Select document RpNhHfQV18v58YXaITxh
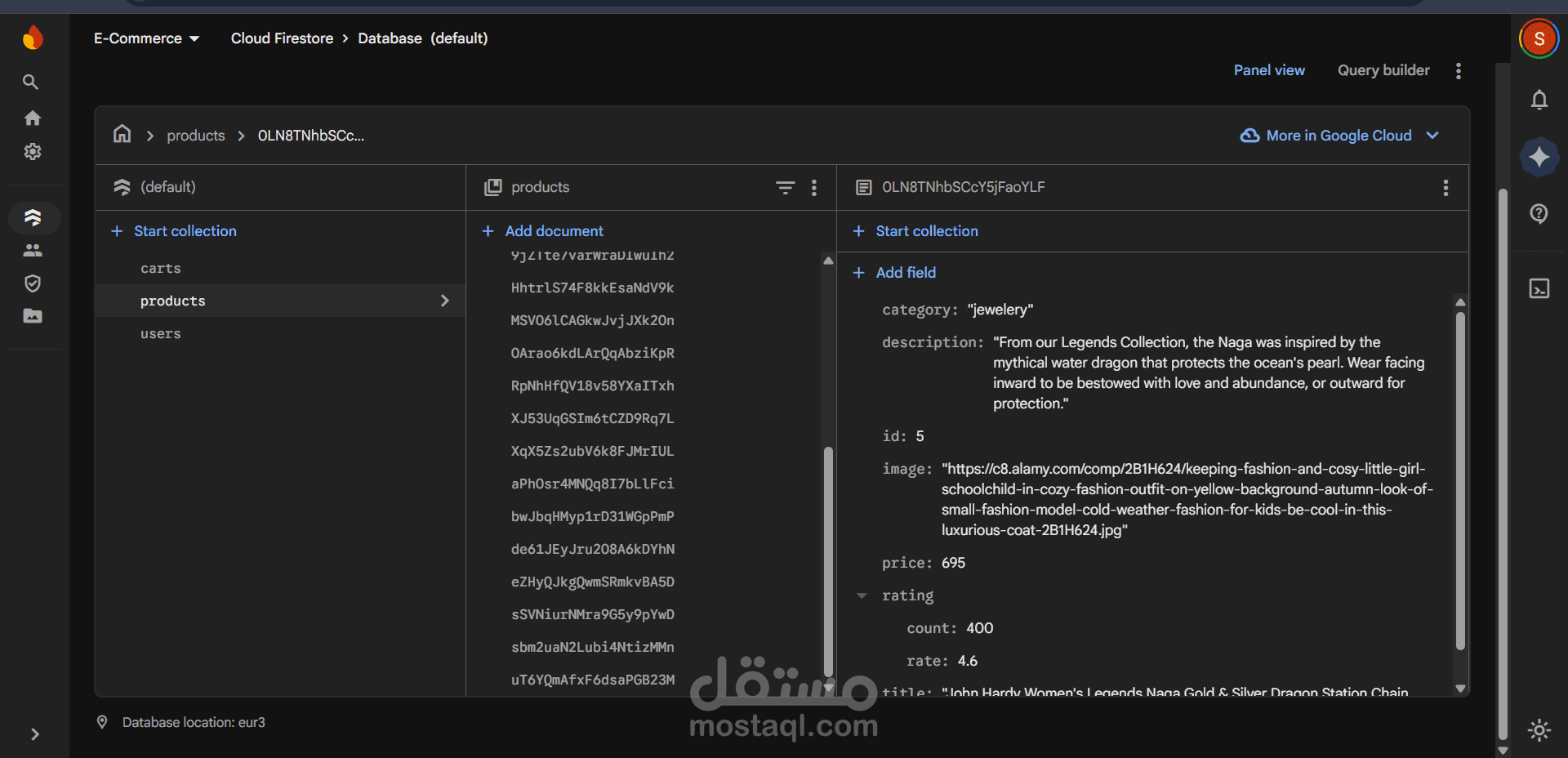This screenshot has width=1568, height=758. [x=593, y=386]
